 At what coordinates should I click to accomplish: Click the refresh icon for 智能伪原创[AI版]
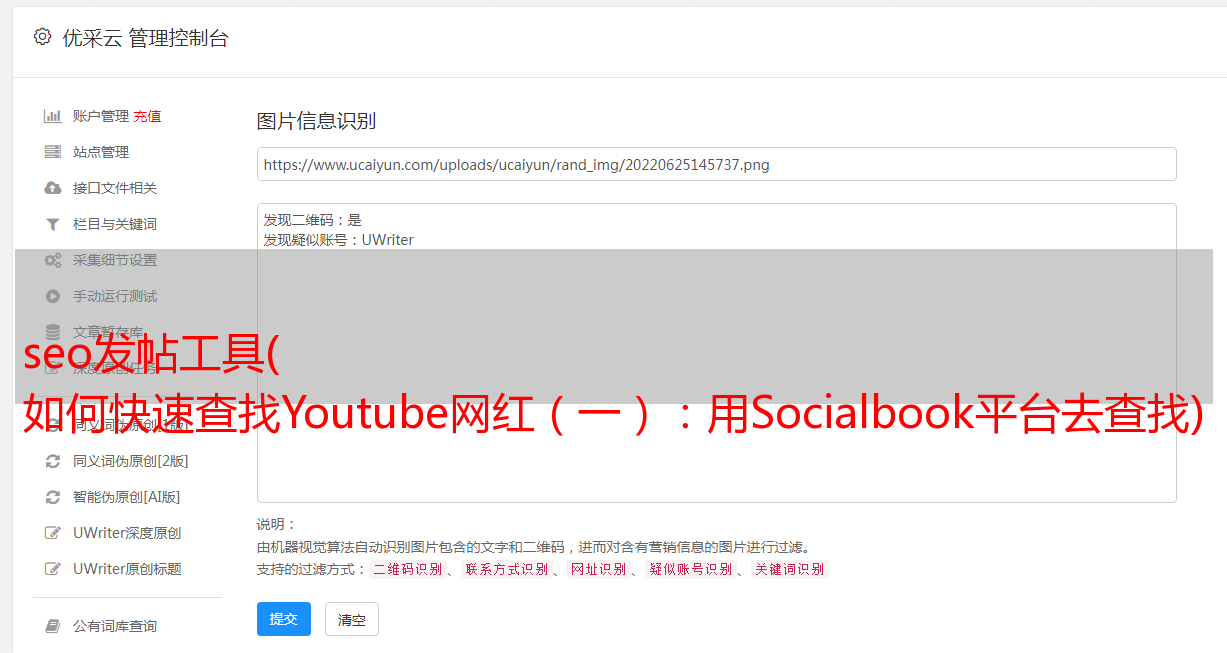(x=53, y=497)
